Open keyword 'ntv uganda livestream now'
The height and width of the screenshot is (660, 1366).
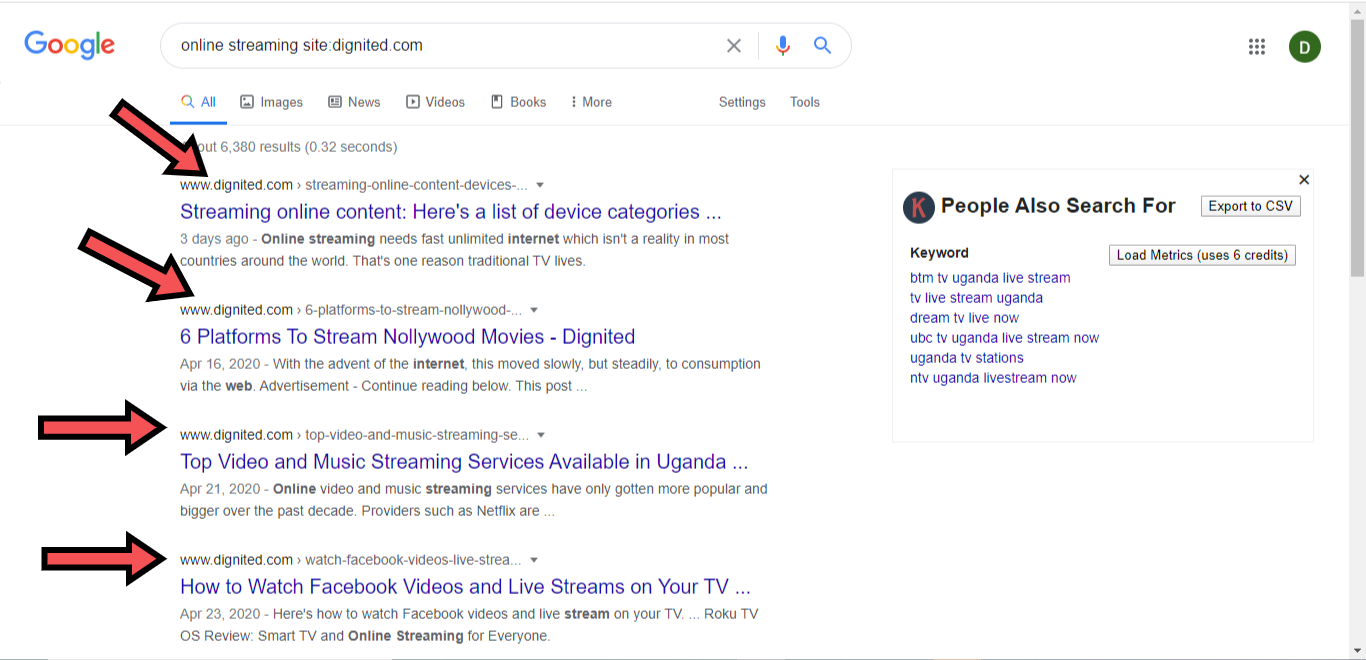pos(993,378)
